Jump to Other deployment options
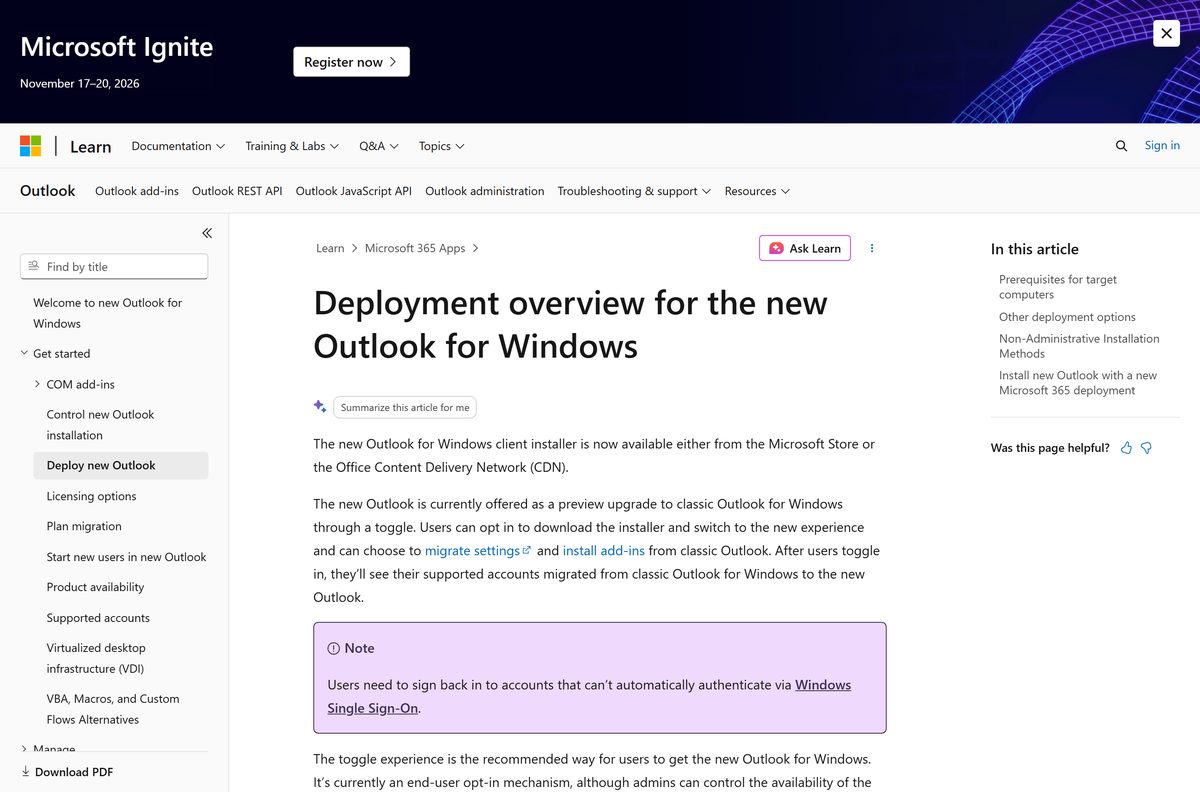The image size is (1200, 792). [x=1067, y=317]
